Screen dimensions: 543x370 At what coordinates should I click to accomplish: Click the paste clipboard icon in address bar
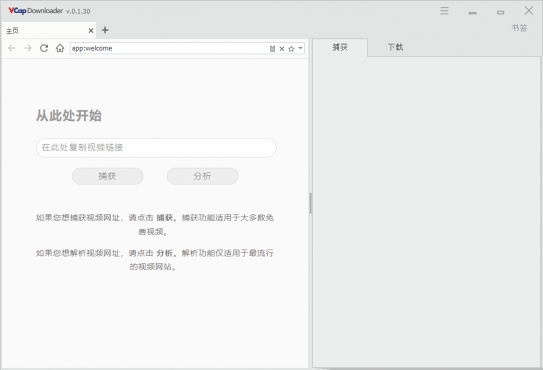(272, 49)
